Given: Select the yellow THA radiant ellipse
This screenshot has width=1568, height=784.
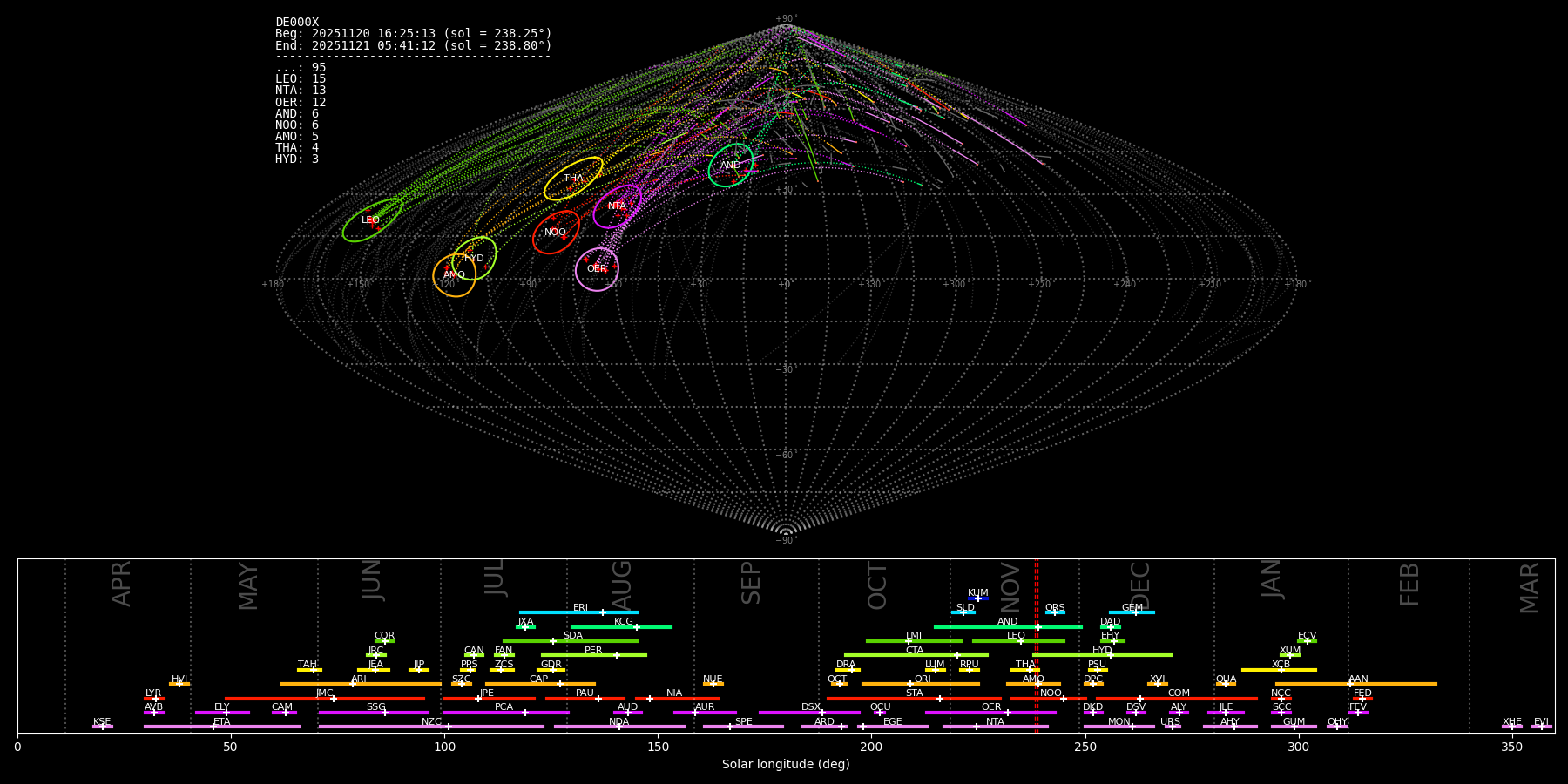Looking at the screenshot, I should tap(573, 179).
